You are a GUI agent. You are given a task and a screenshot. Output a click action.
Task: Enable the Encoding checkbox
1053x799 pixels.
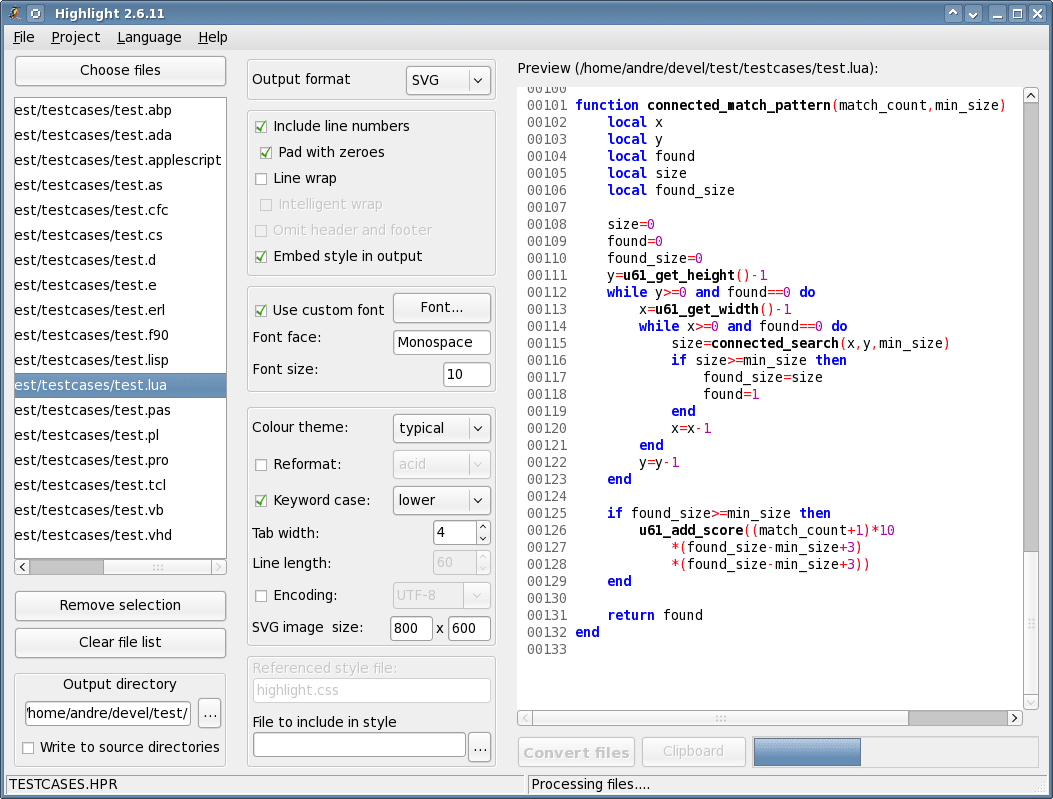(x=261, y=596)
